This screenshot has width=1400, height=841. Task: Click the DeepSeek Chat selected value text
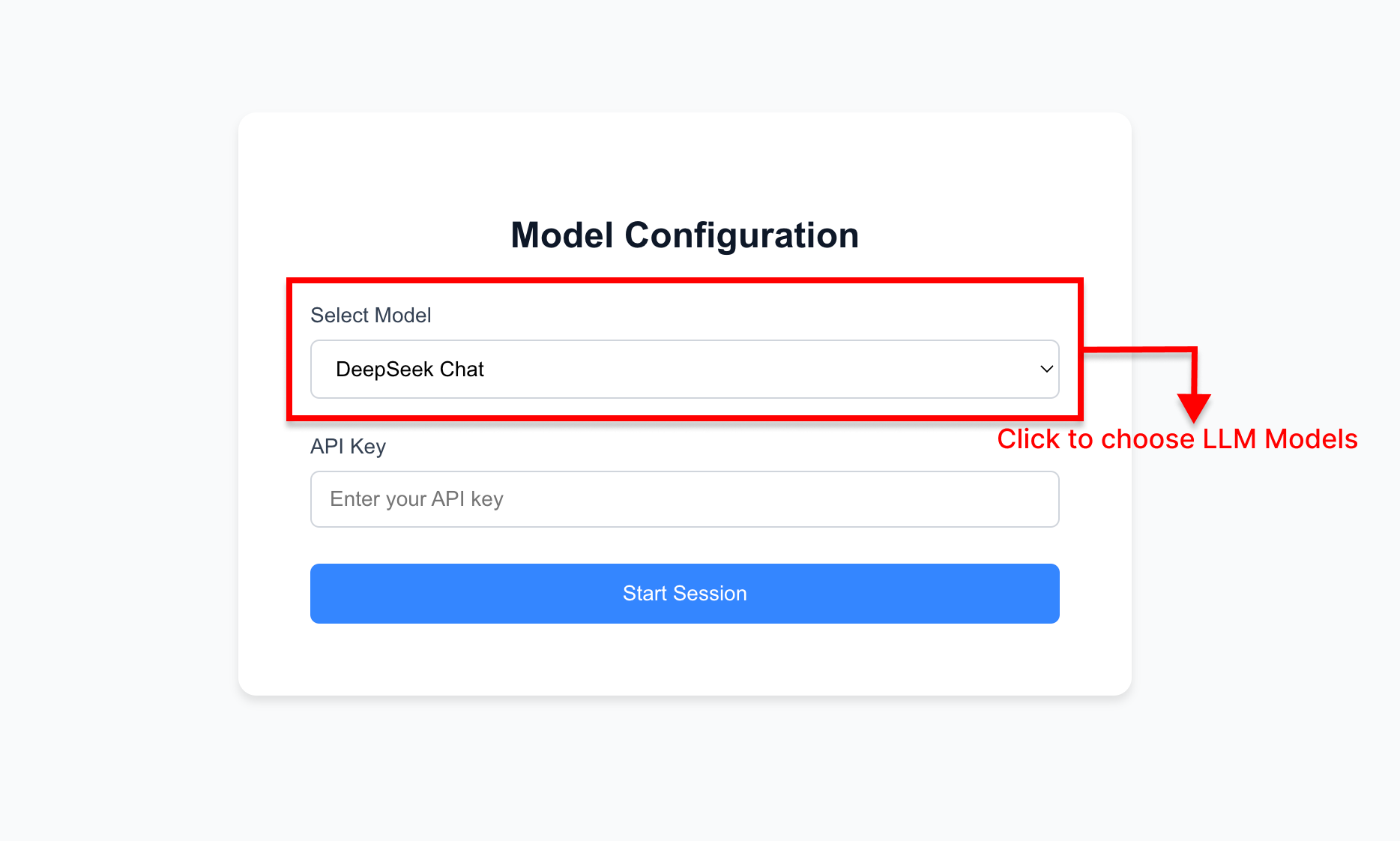click(x=409, y=369)
